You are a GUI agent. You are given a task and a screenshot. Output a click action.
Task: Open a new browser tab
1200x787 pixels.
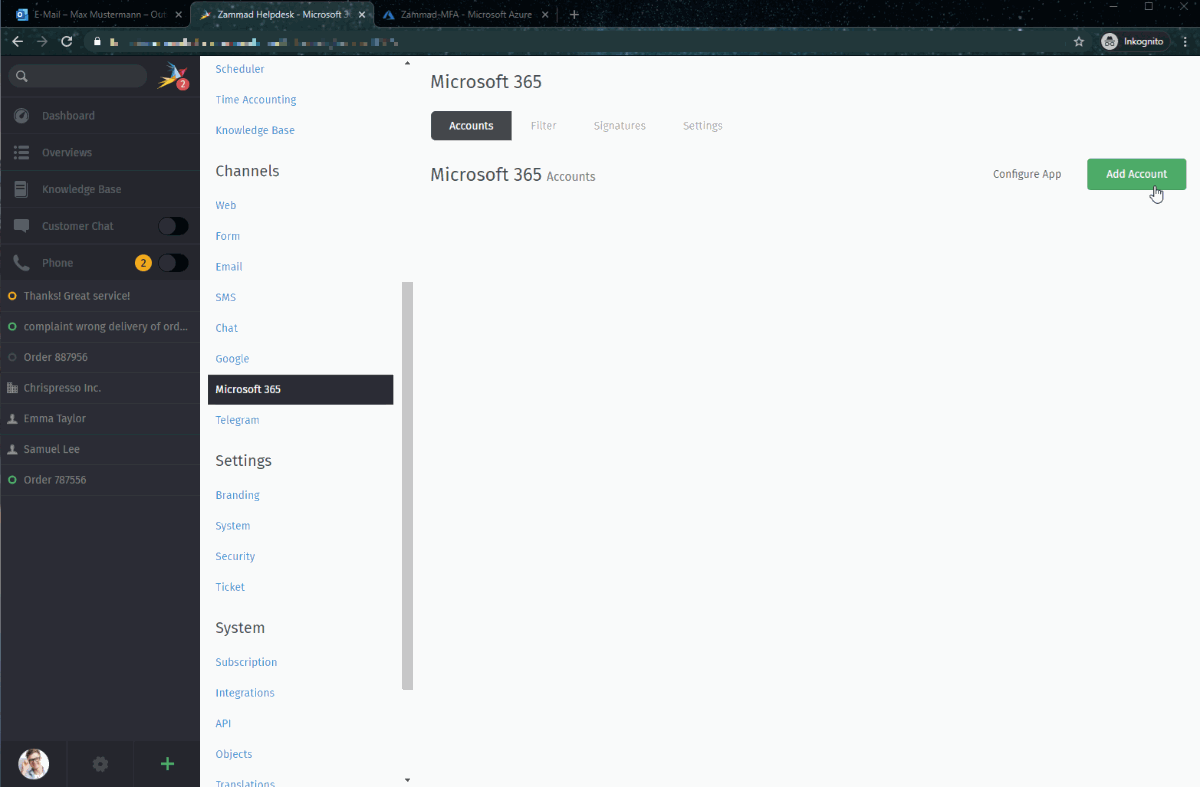(574, 14)
